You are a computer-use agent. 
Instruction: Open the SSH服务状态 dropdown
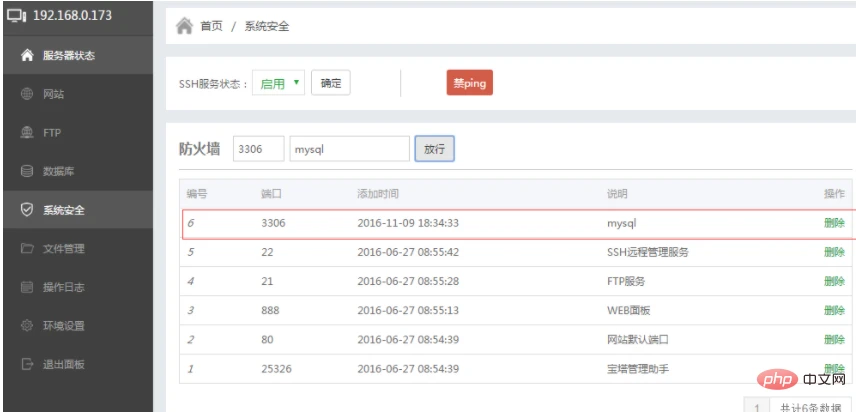(278, 83)
